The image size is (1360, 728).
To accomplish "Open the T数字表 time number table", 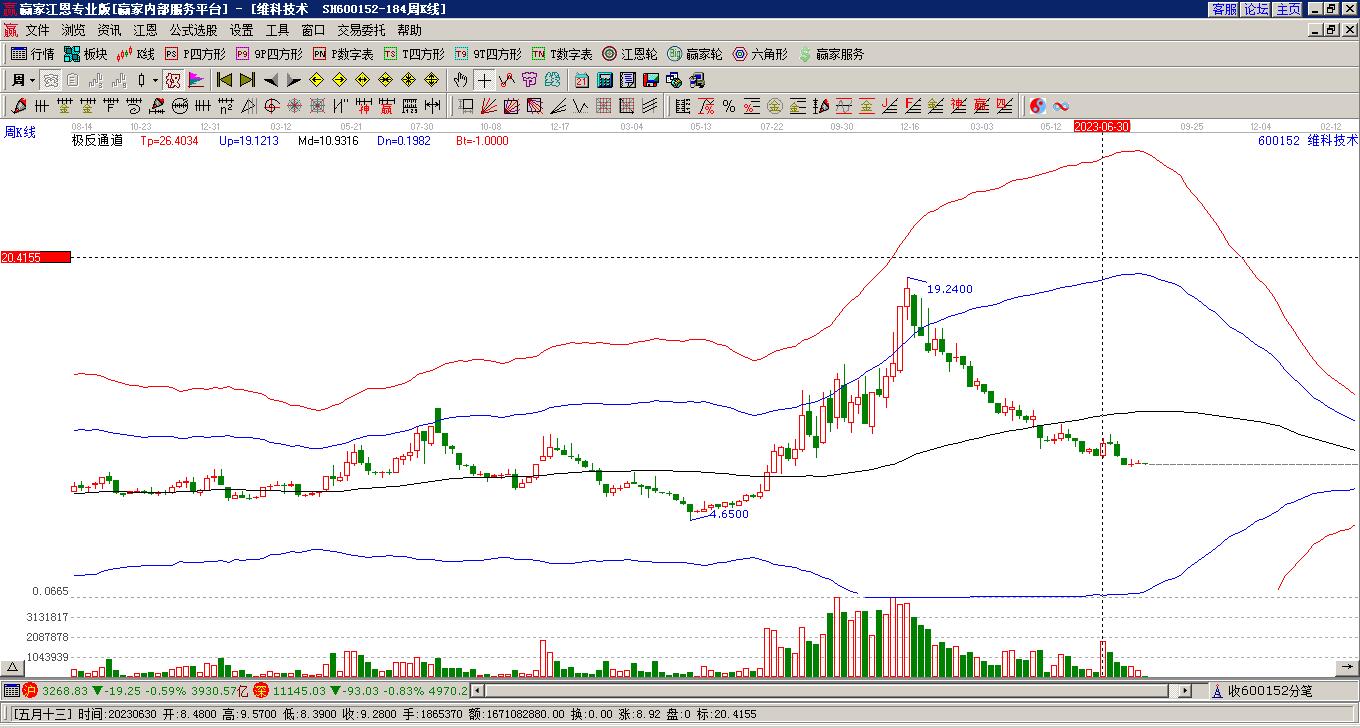I will coord(562,54).
